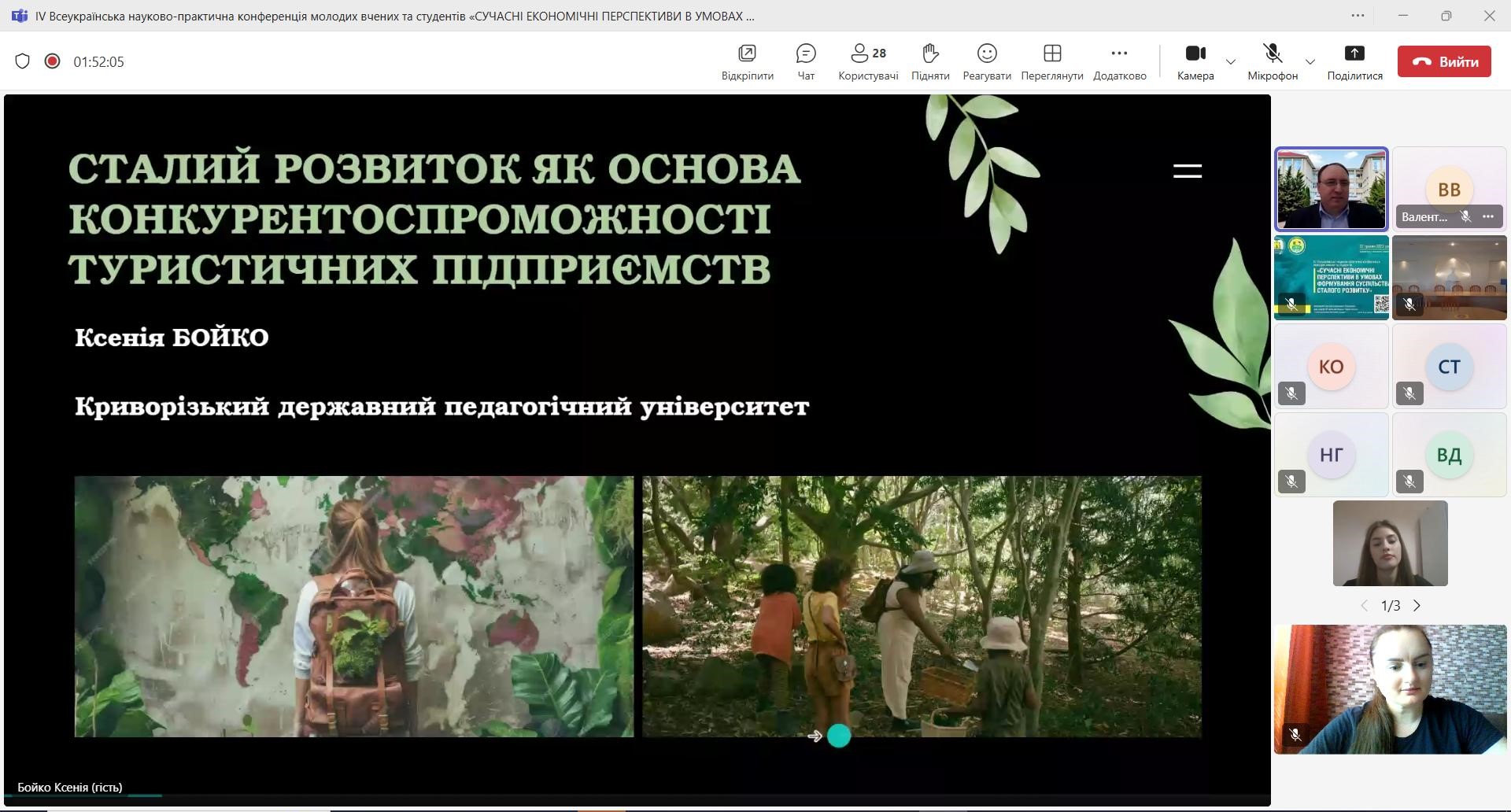Viewport: 1511px width, 812px height.
Task: Open the hamburger menu on the slide
Action: [x=1187, y=171]
